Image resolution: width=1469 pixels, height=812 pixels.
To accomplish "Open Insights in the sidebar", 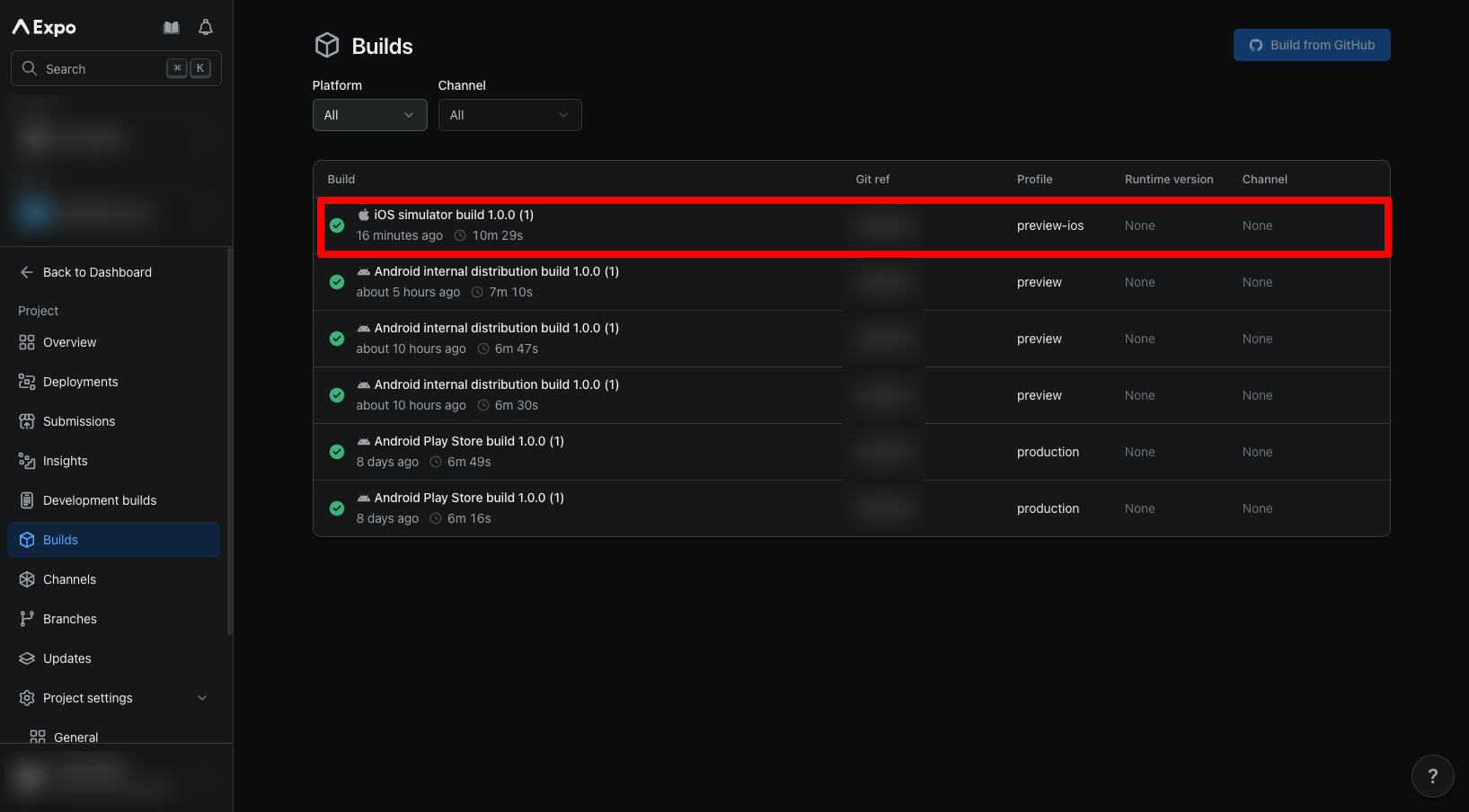I will [113, 461].
